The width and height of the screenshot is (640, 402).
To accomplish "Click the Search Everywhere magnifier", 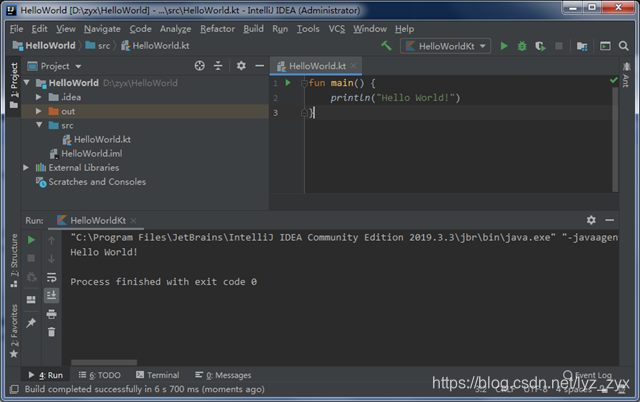I will [623, 46].
